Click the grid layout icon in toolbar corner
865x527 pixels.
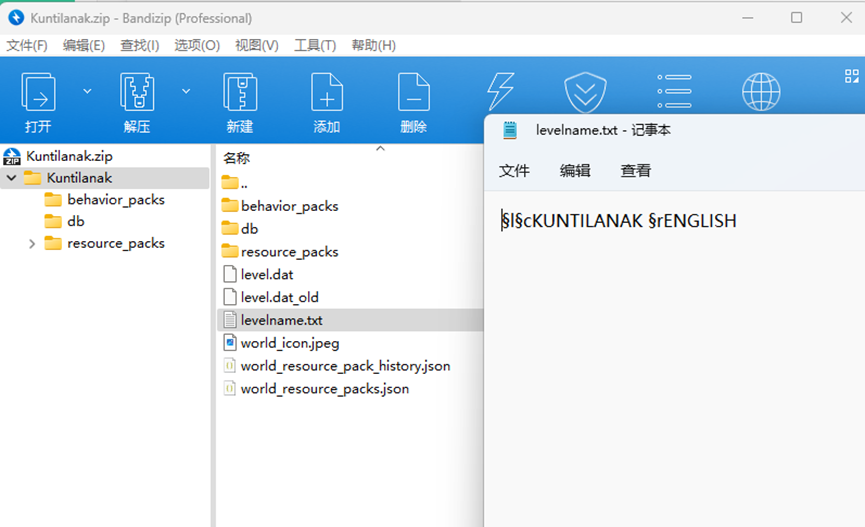[852, 76]
